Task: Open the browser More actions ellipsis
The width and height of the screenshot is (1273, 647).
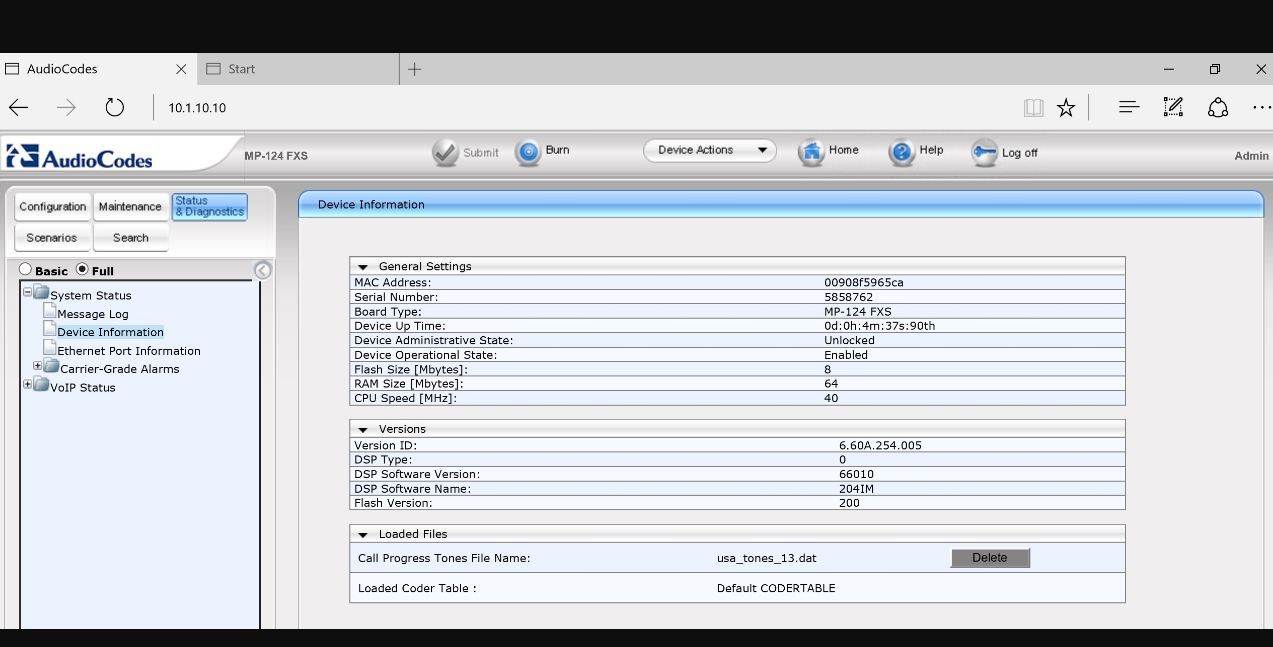Action: coord(1261,108)
